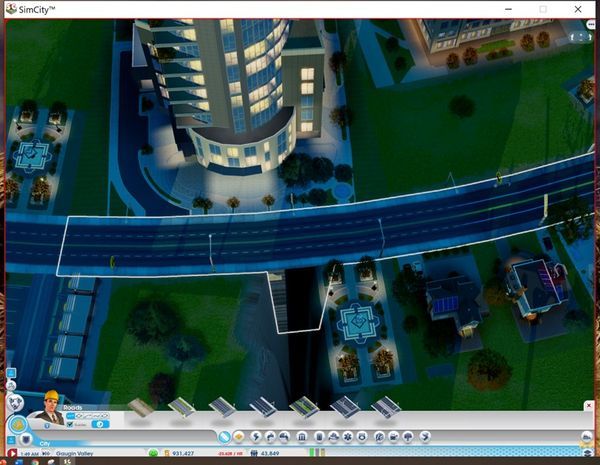
Task: Open the chat bubble icon
Action: (591, 25)
